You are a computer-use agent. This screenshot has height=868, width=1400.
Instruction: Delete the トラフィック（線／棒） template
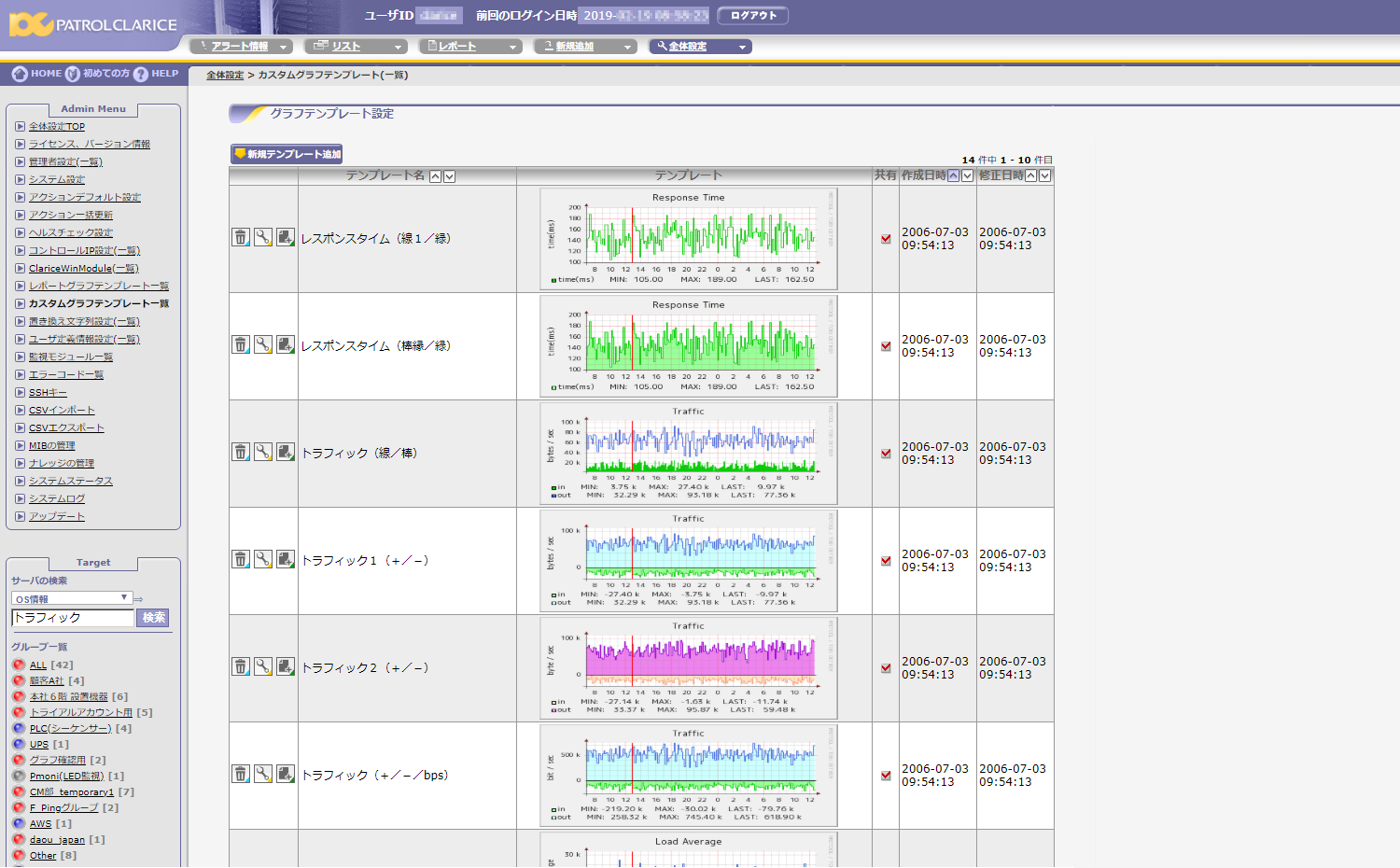point(241,452)
